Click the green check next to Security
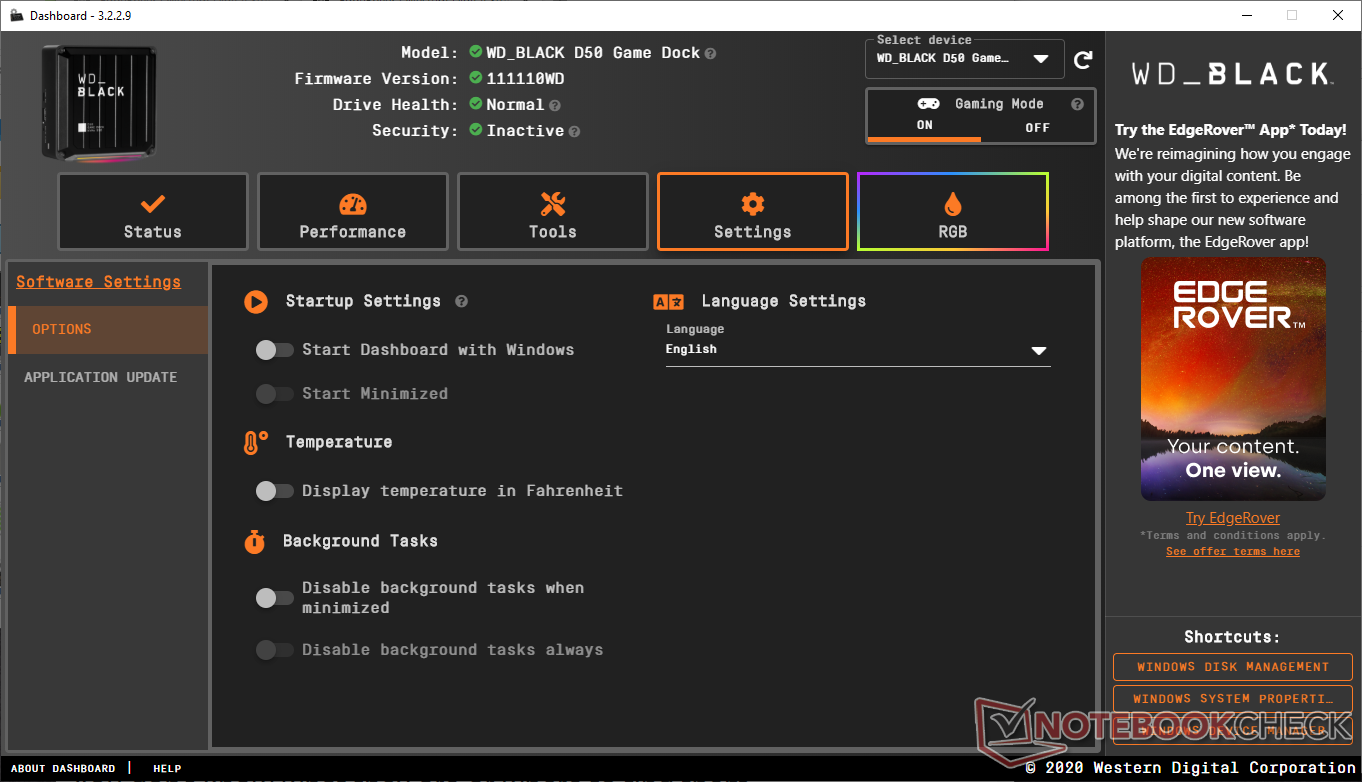1362x782 pixels. coord(476,131)
